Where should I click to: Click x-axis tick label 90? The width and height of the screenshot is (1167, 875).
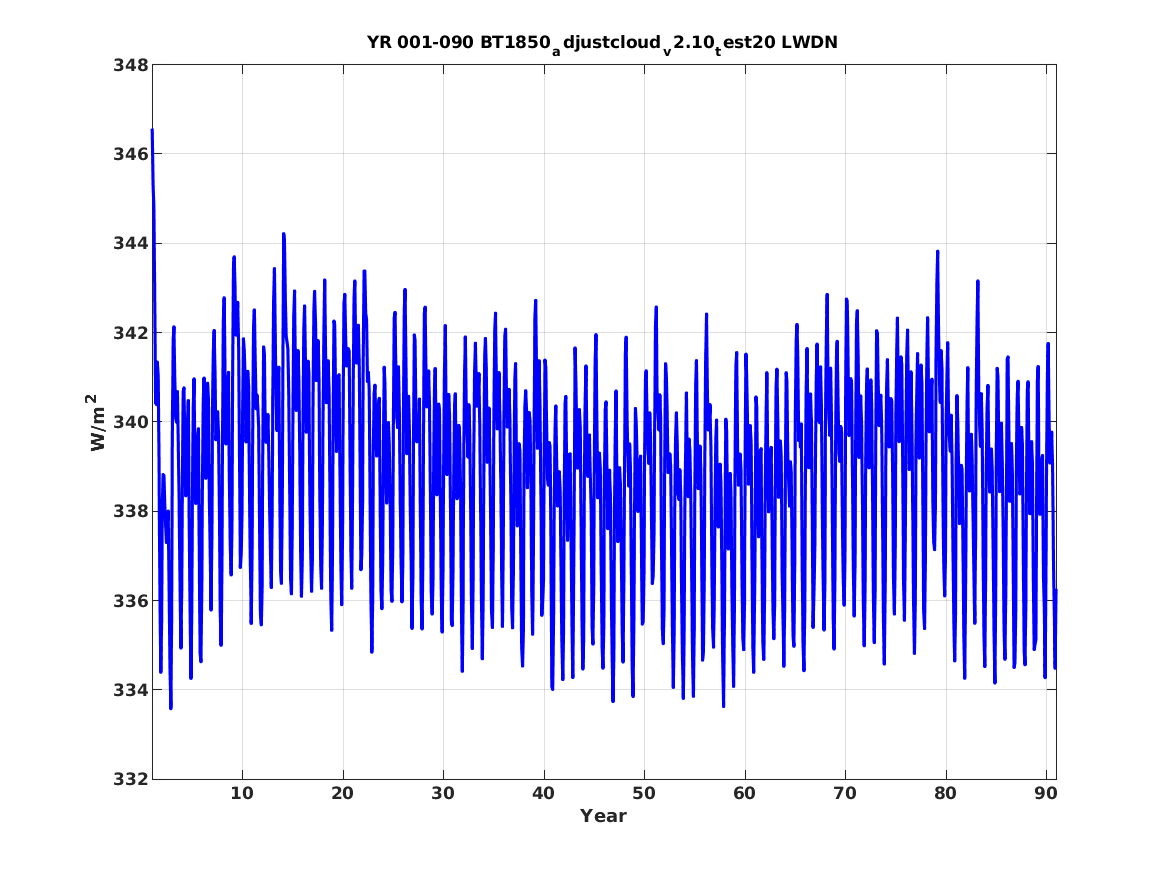(x=1046, y=794)
